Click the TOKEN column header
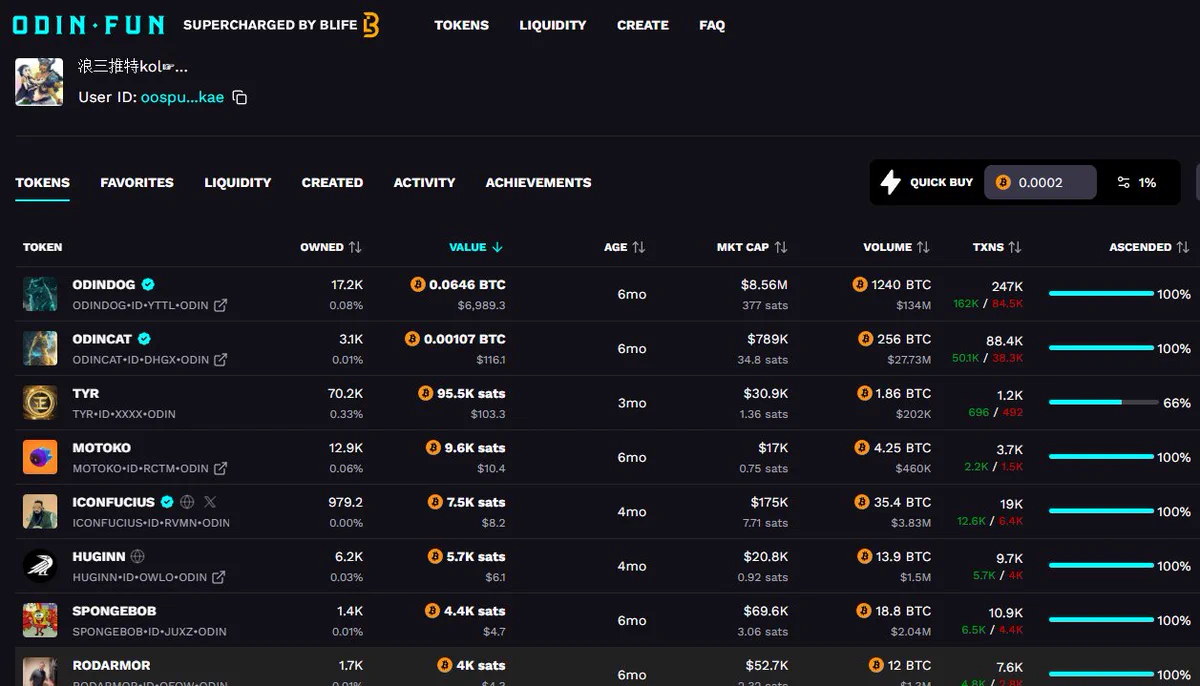Image resolution: width=1200 pixels, height=686 pixels. (x=43, y=247)
